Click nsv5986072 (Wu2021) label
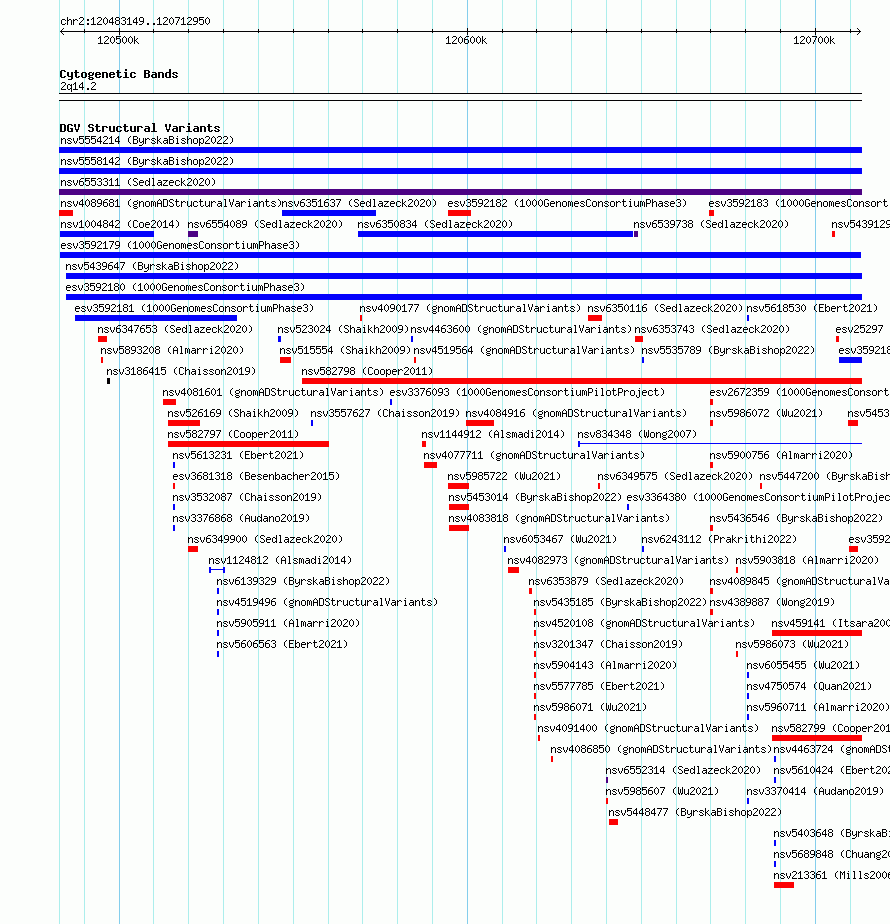 point(766,414)
